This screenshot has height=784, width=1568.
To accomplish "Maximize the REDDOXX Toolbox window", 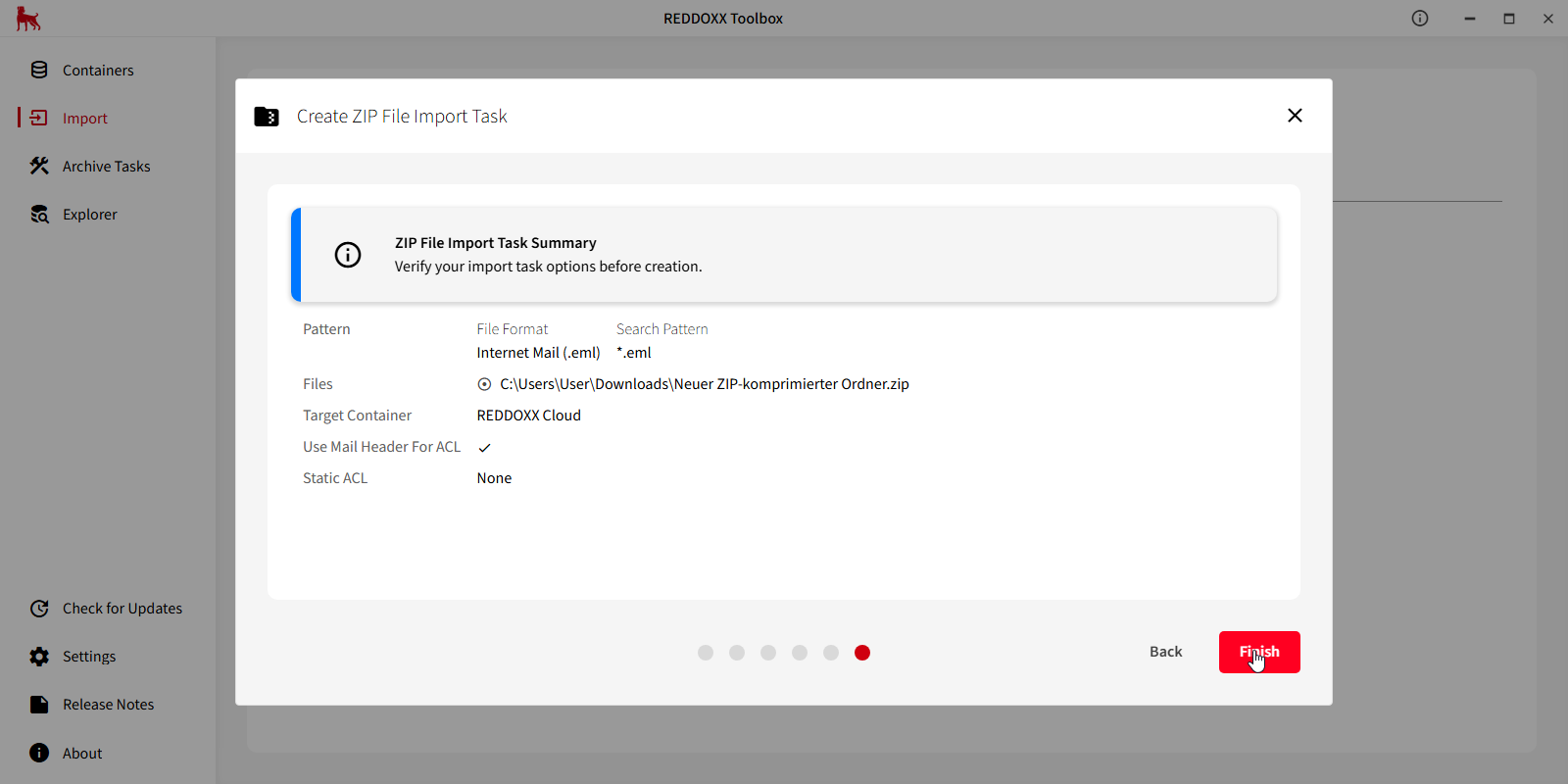I will [x=1509, y=19].
